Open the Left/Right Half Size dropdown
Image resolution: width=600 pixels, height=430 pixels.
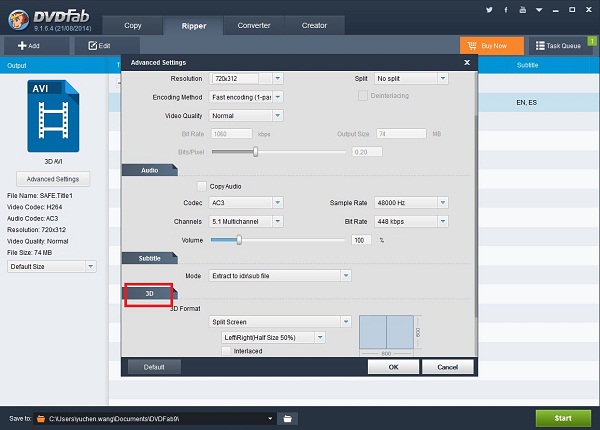click(x=320, y=337)
